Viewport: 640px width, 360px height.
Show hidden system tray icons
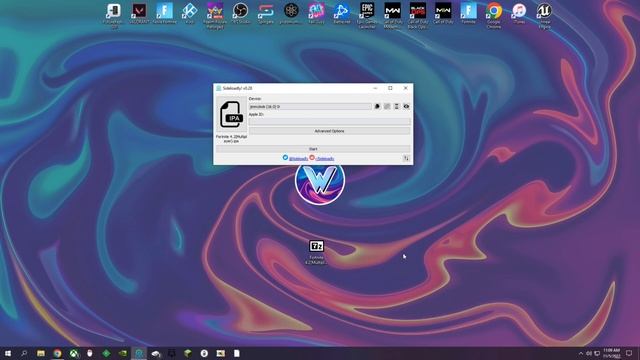click(581, 353)
